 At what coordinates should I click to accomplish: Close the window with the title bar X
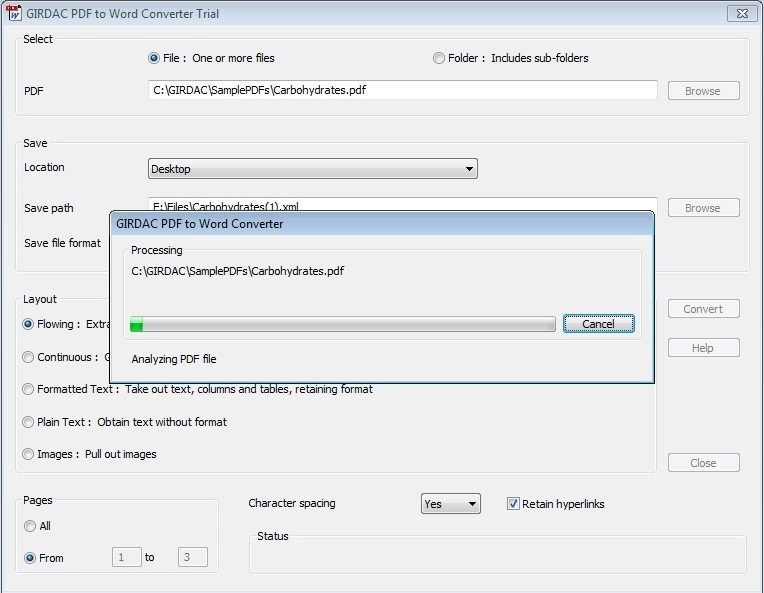point(742,14)
